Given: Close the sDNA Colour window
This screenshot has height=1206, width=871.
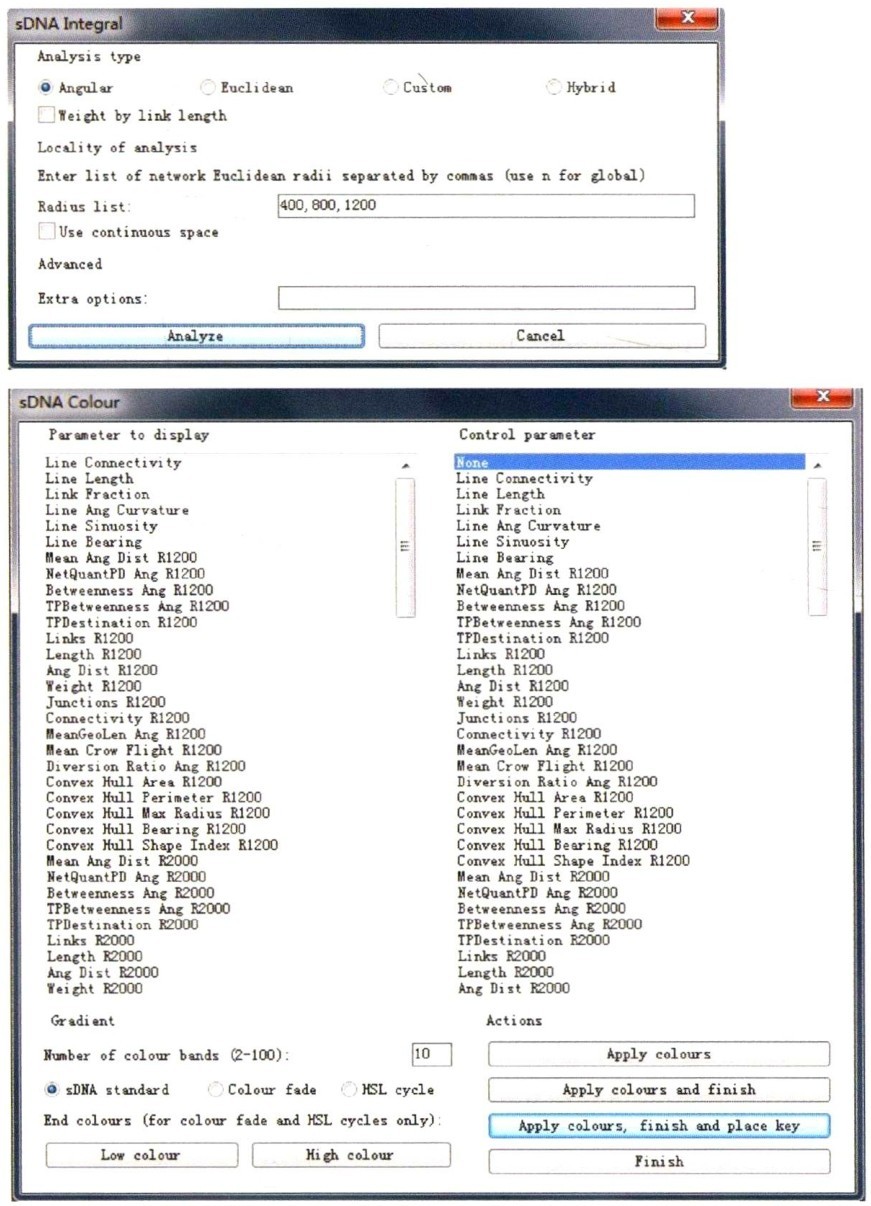Looking at the screenshot, I should (822, 398).
